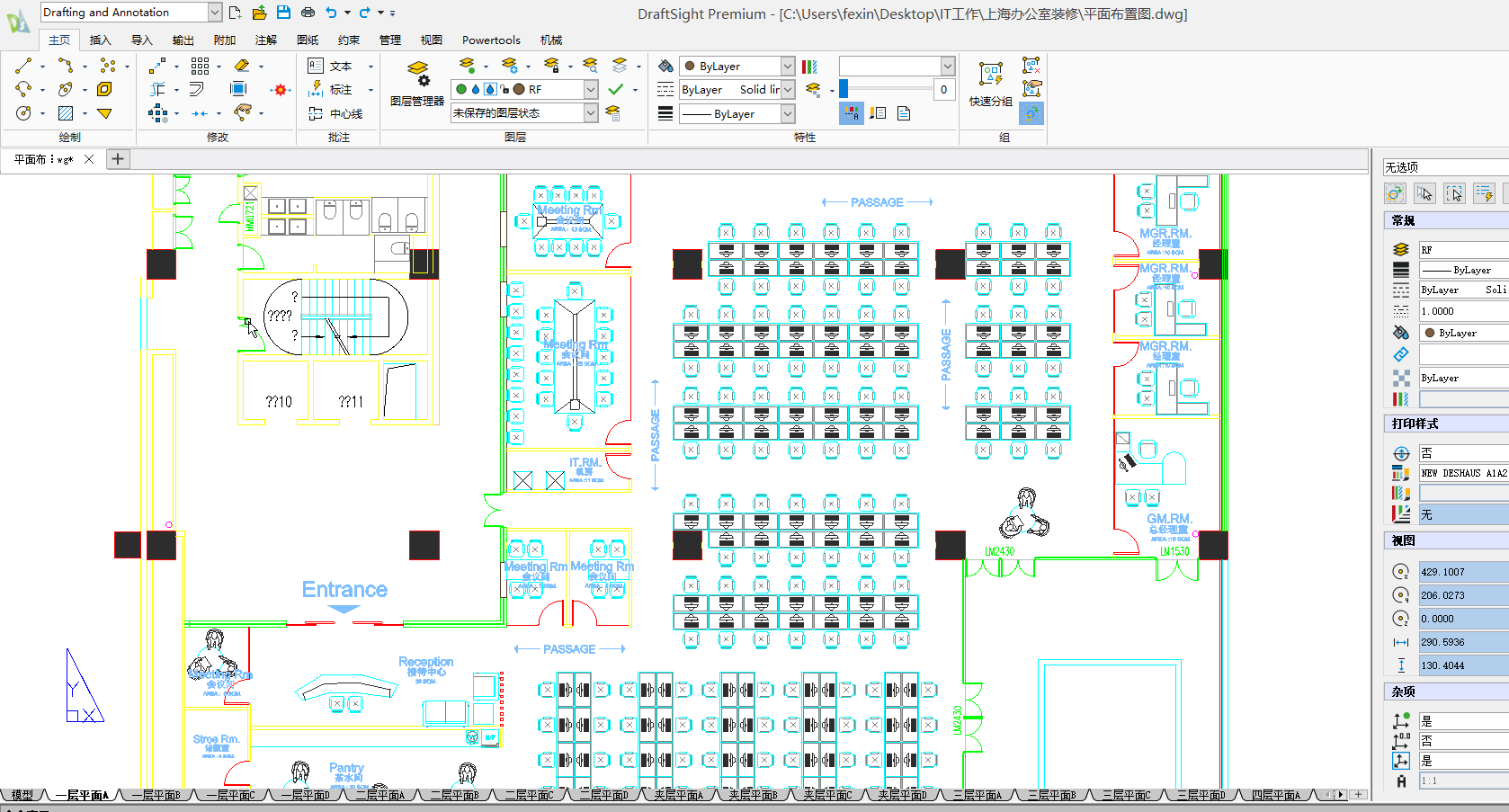Switch to the 注解 ribbon tab
The image size is (1509, 812).
pyautogui.click(x=265, y=40)
